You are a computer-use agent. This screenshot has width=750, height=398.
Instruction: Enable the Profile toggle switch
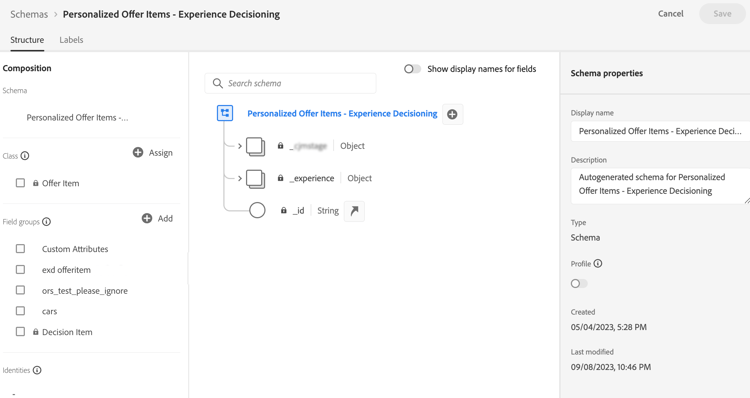click(579, 284)
